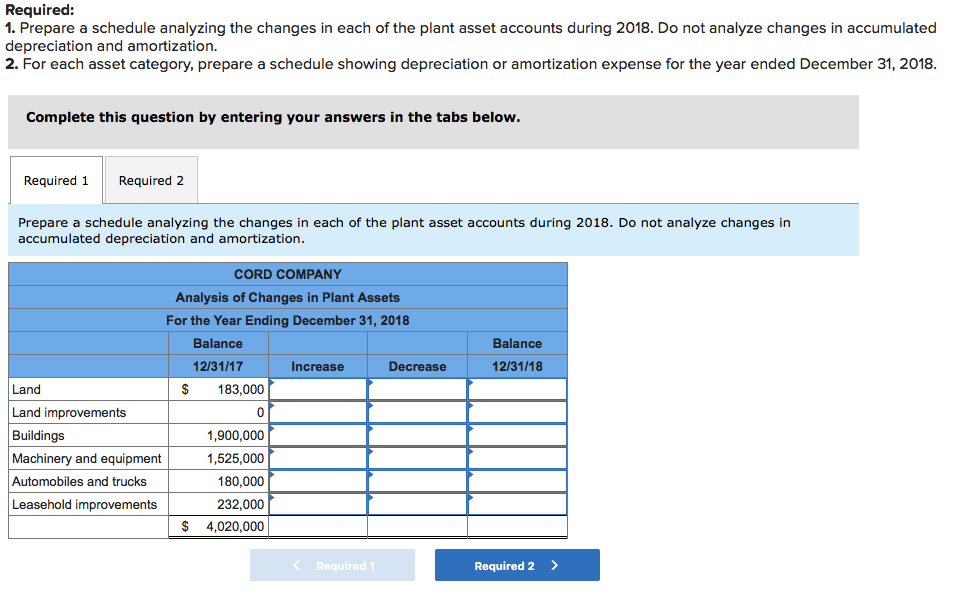Click Automobiles and trucks 12/31/18 balance cell
960x595 pixels.
[x=517, y=481]
